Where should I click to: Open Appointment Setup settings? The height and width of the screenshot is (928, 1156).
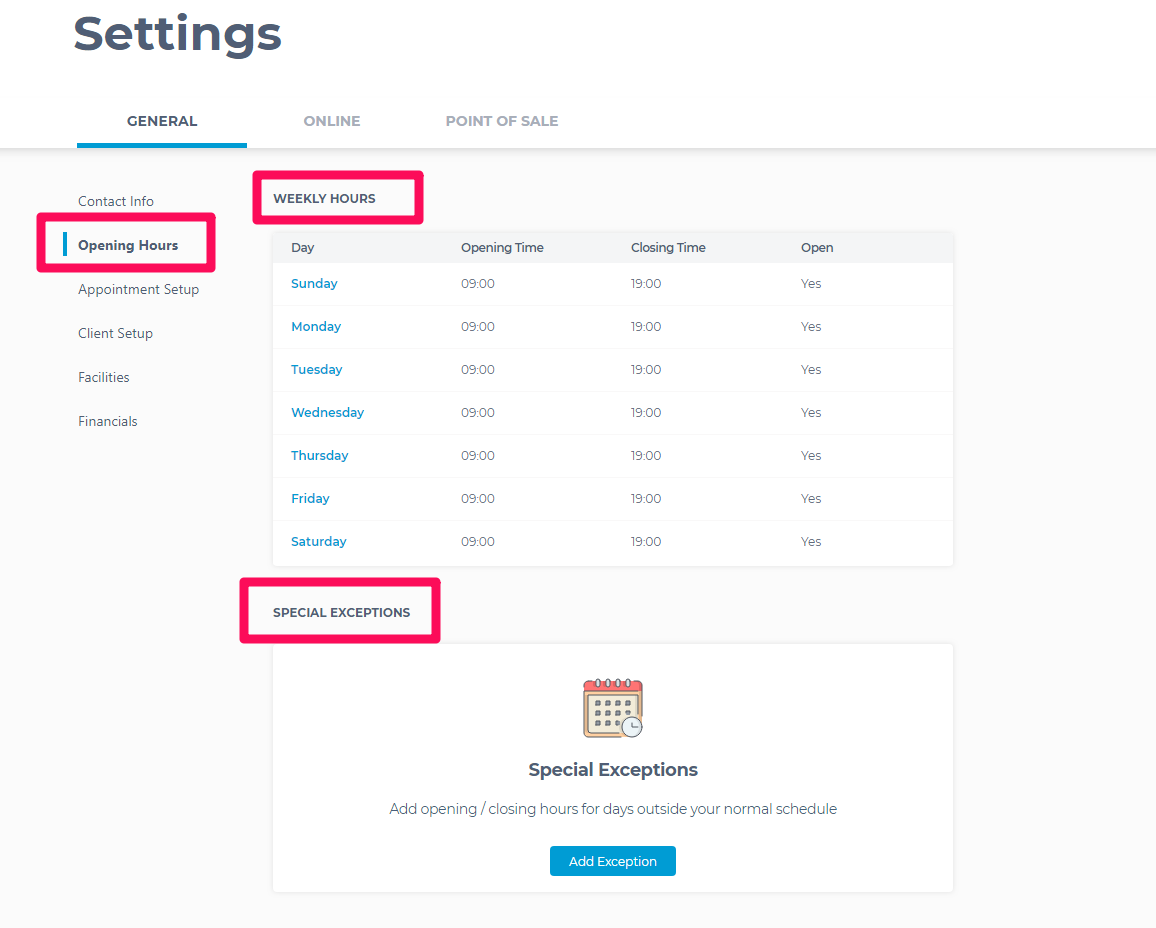click(138, 289)
